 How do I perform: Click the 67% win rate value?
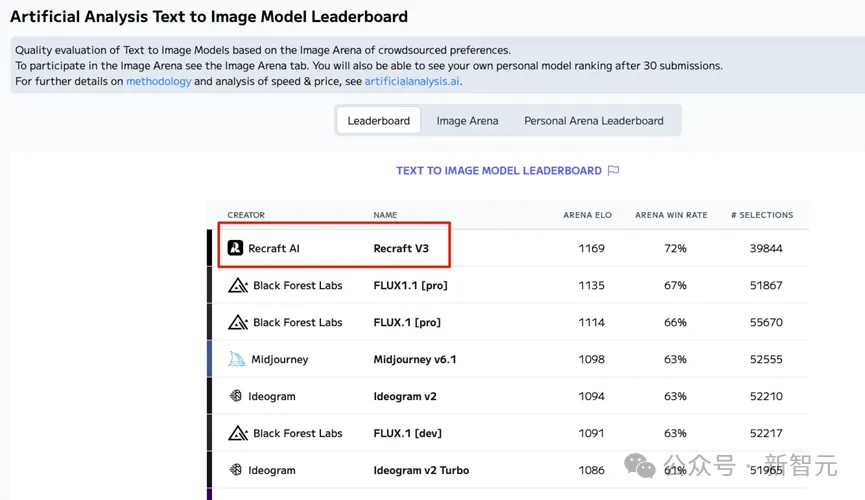click(x=675, y=285)
